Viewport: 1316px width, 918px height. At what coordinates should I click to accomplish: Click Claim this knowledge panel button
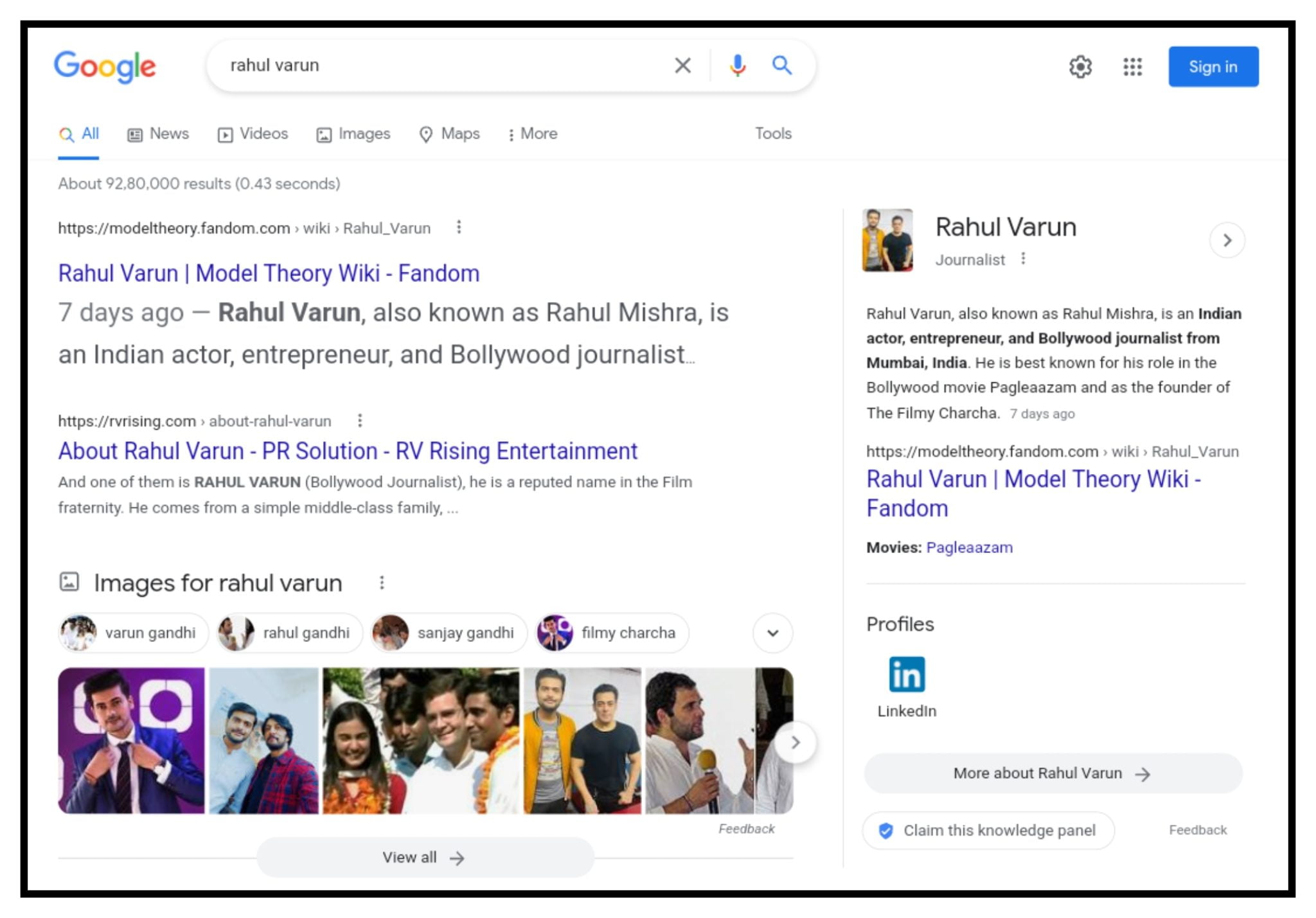(988, 831)
